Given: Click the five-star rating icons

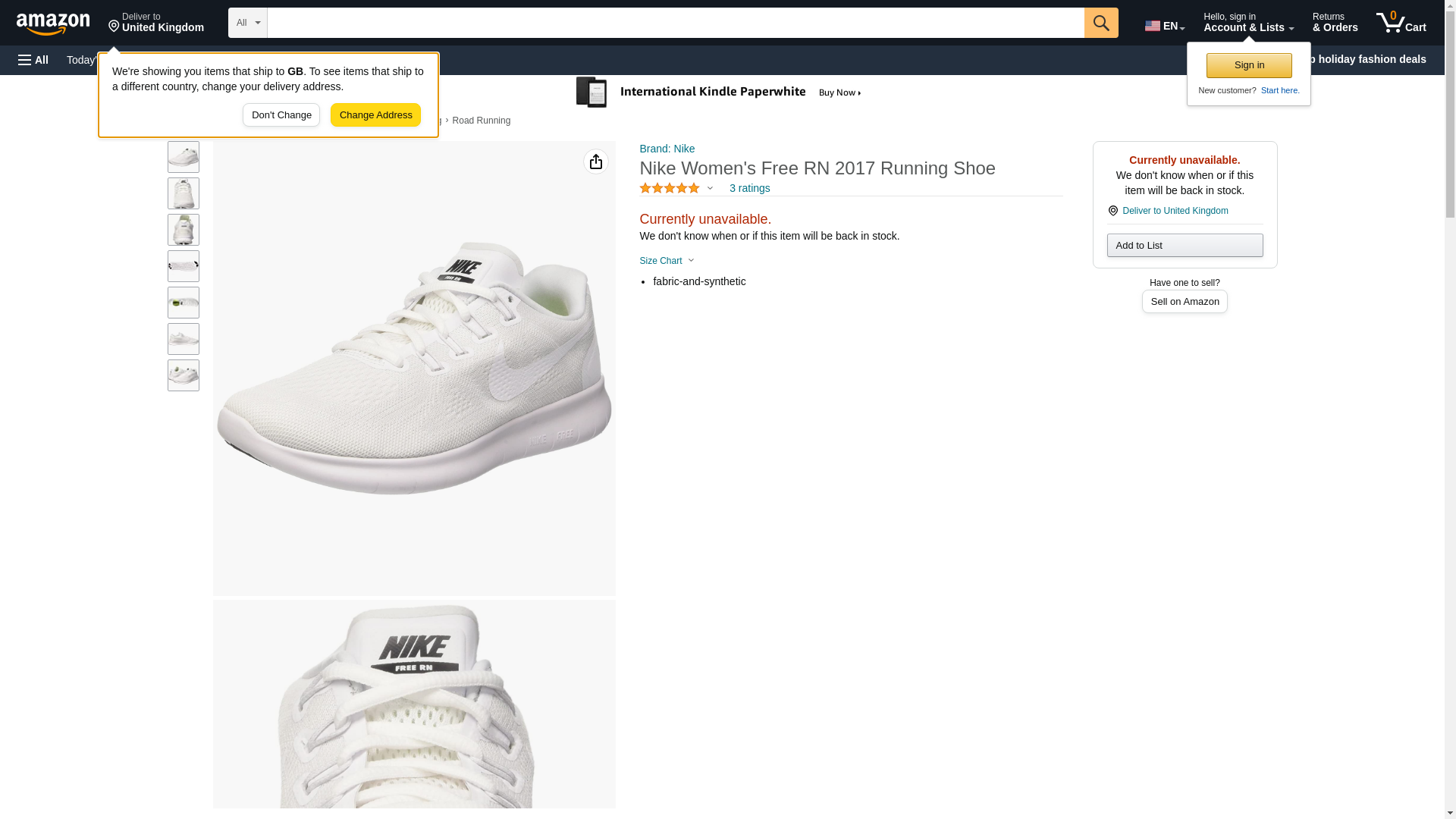Looking at the screenshot, I should click(670, 188).
